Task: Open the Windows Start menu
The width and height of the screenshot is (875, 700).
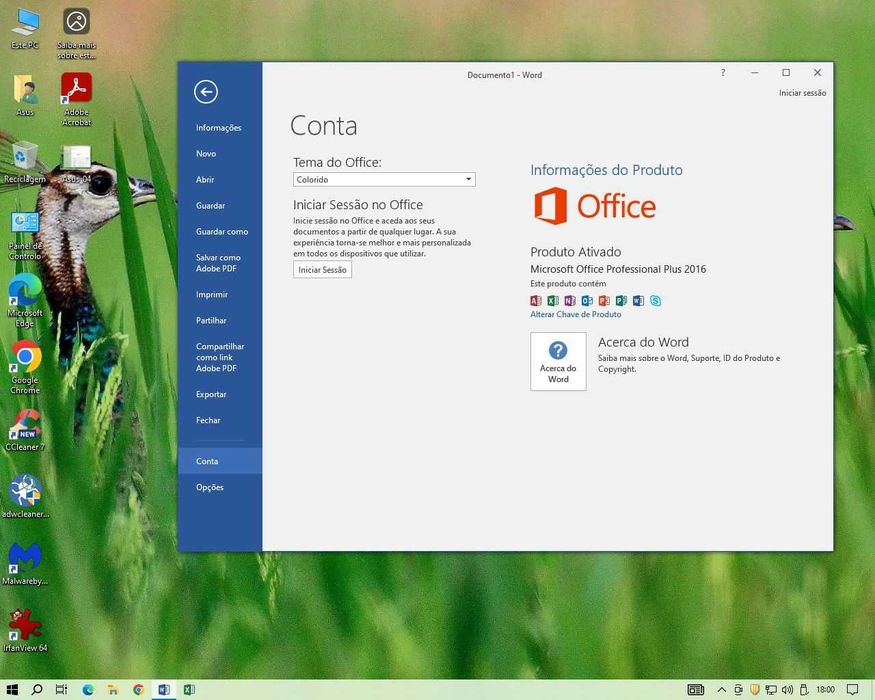Action: click(x=12, y=689)
